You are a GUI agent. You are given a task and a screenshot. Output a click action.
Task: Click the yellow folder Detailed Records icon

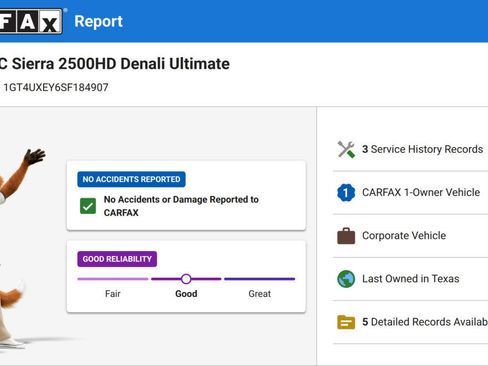346,322
